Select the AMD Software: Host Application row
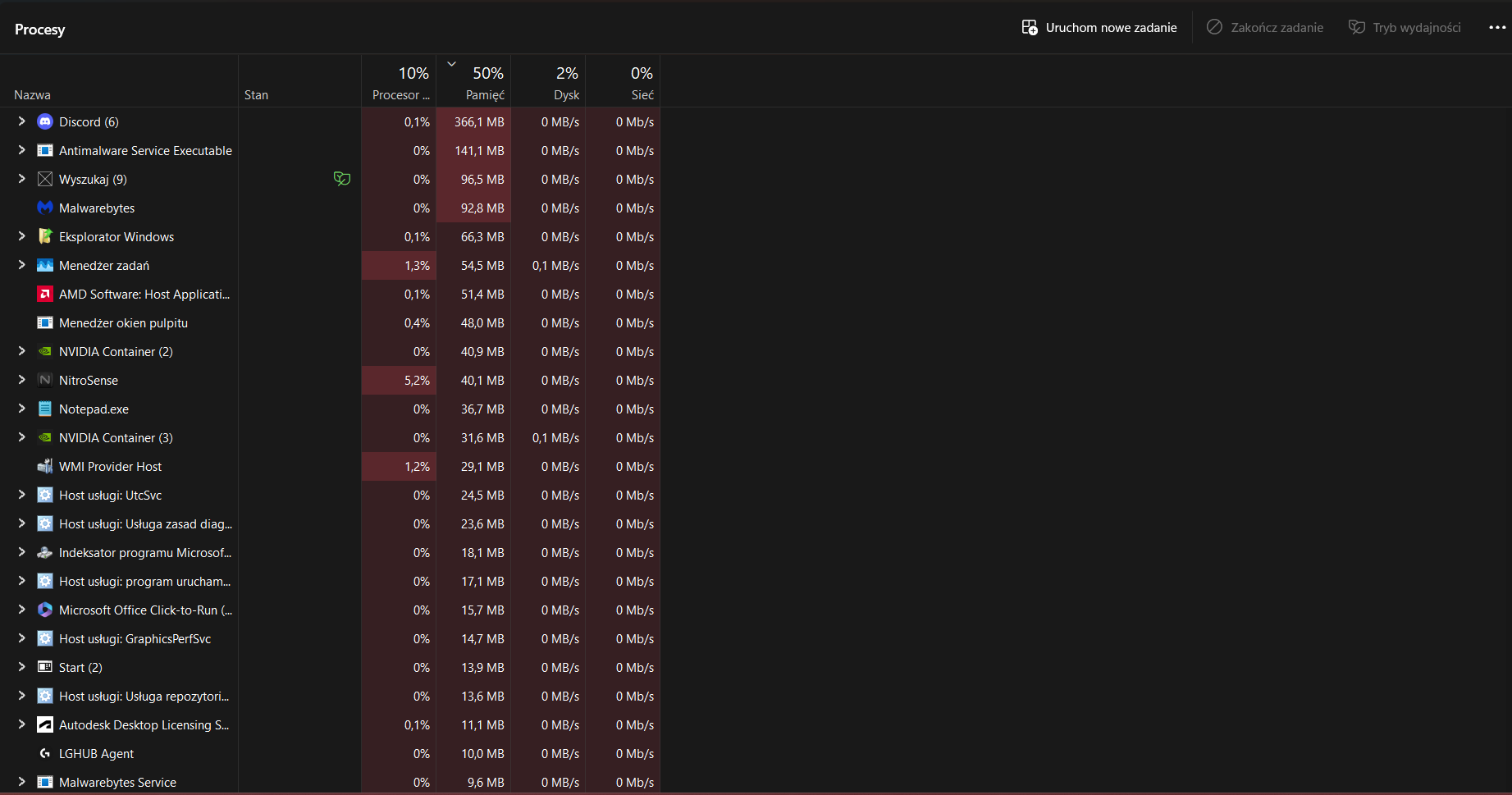Screen dimensions: 1512x795 point(330,294)
